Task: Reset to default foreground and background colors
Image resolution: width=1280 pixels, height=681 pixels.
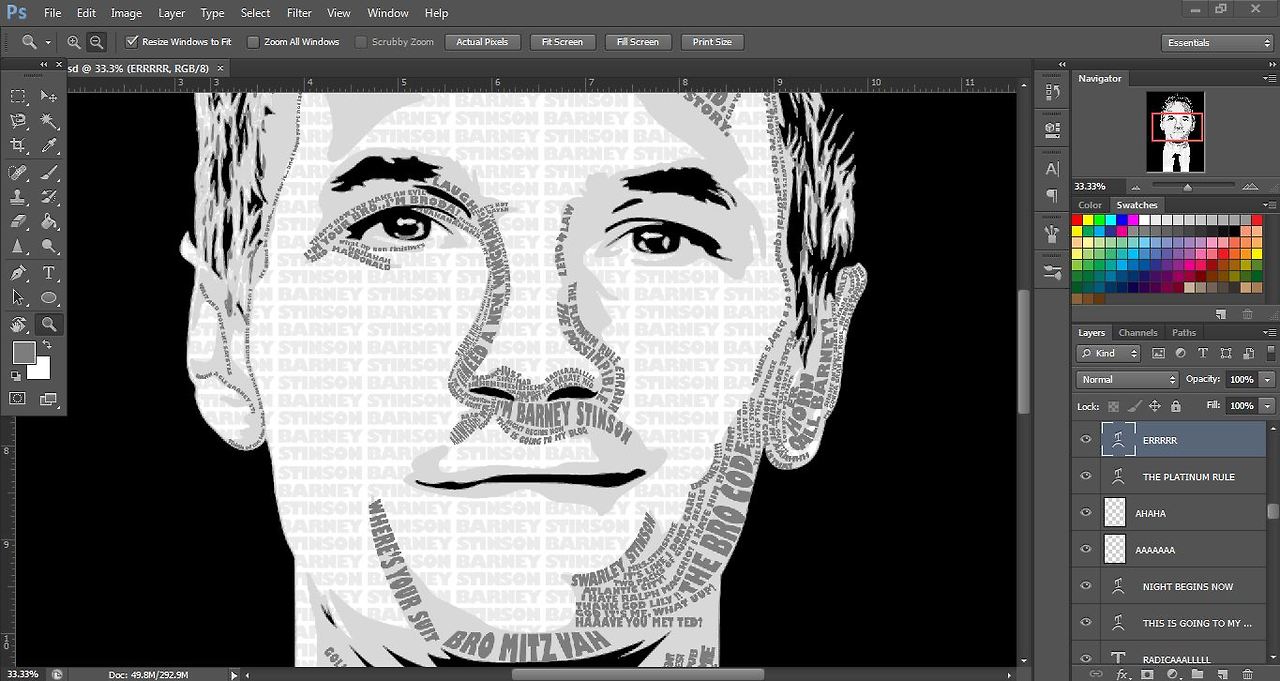Action: [15, 376]
